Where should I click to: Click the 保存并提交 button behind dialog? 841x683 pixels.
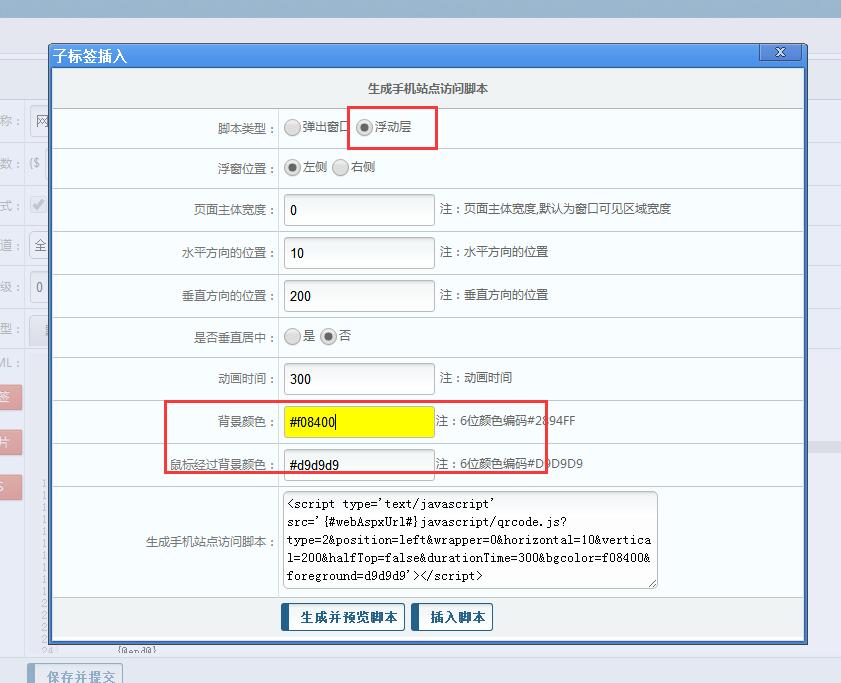point(76,675)
